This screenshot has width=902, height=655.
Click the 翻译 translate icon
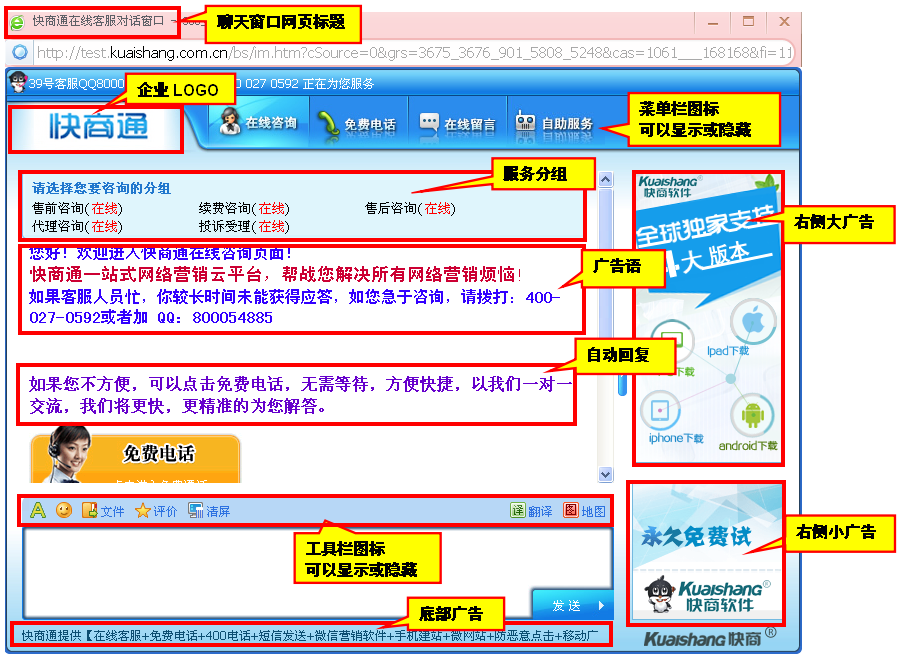(518, 510)
